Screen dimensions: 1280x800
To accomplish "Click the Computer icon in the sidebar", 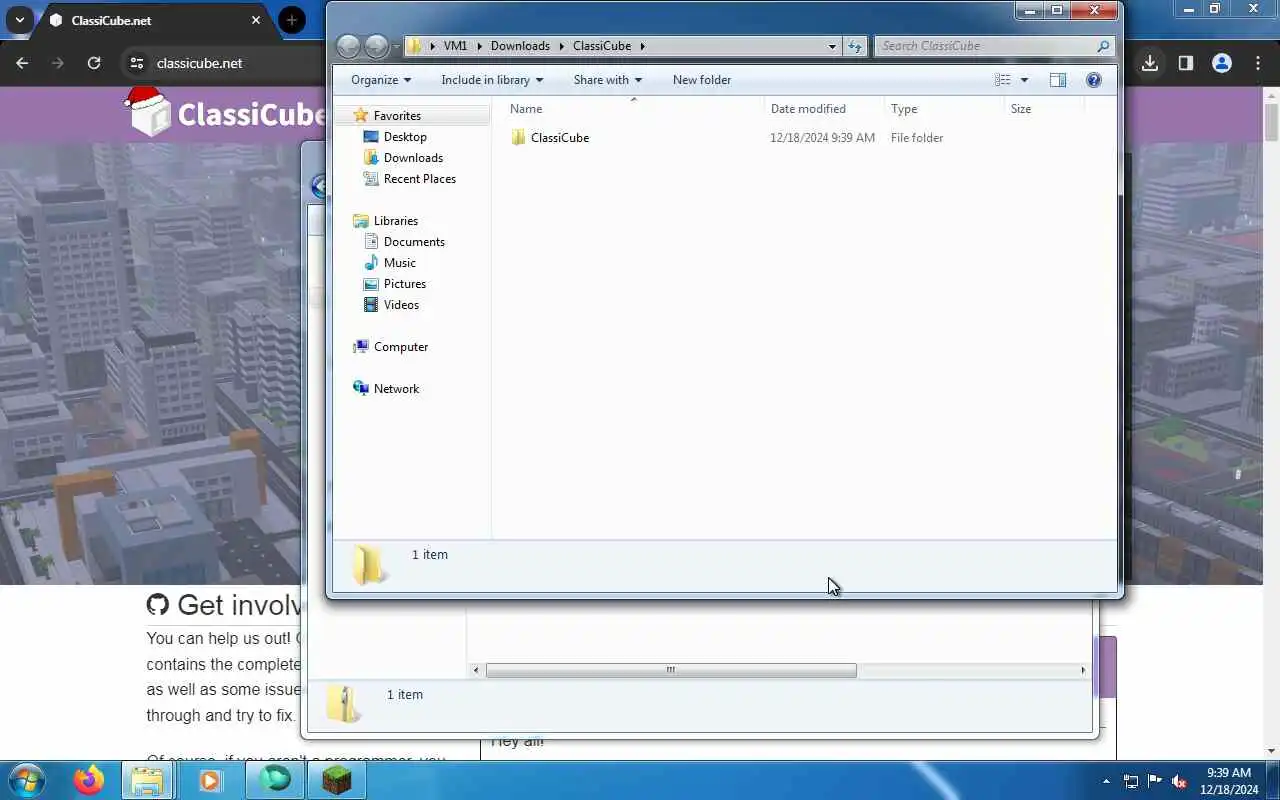I will click(x=361, y=347).
